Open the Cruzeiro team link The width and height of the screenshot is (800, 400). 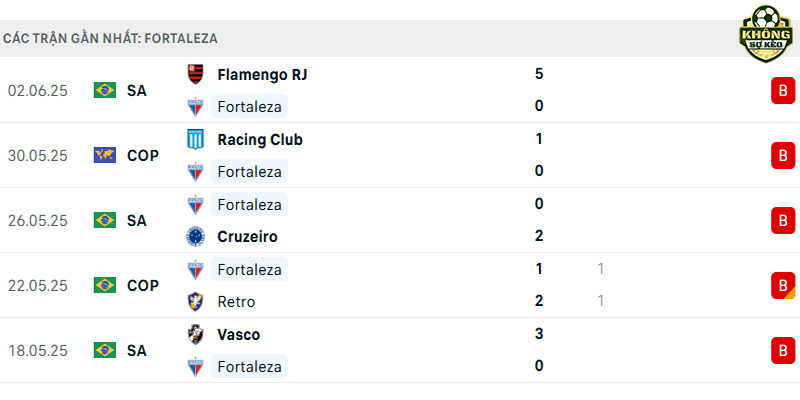[x=247, y=236]
